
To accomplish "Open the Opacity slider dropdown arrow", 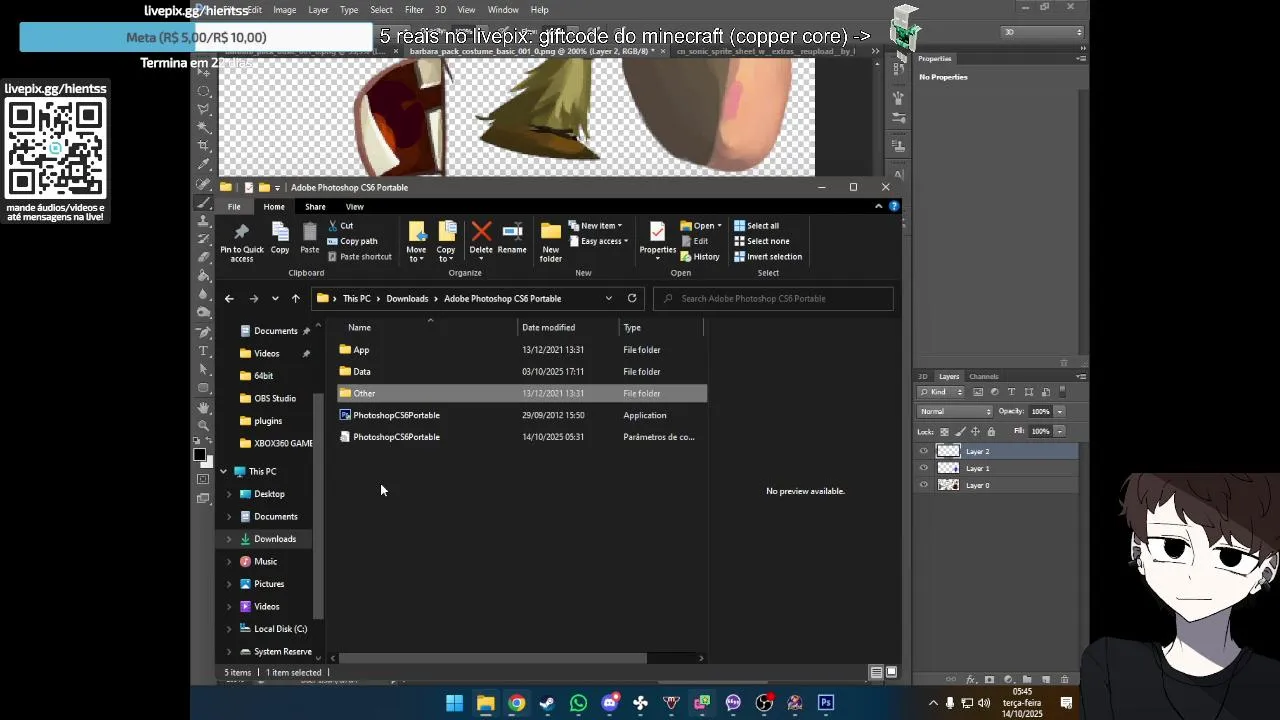I will pyautogui.click(x=1060, y=412).
